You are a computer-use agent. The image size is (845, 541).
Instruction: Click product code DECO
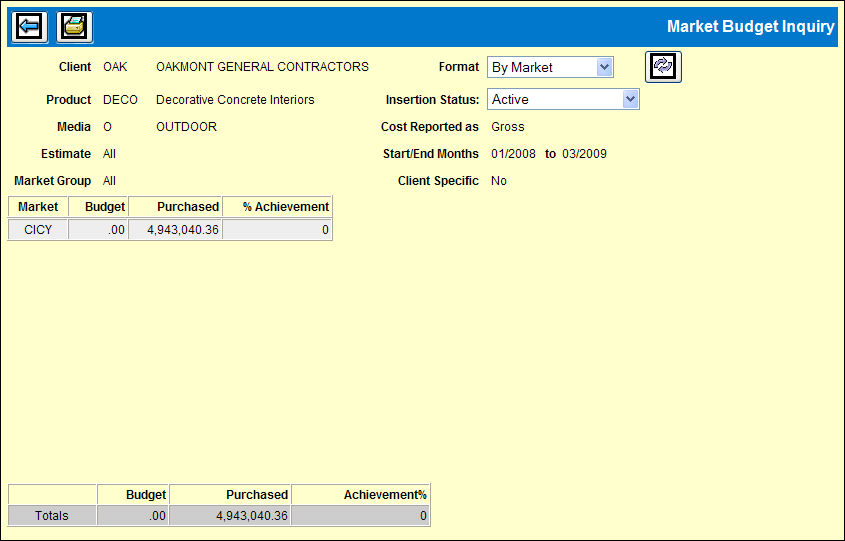[x=120, y=100]
